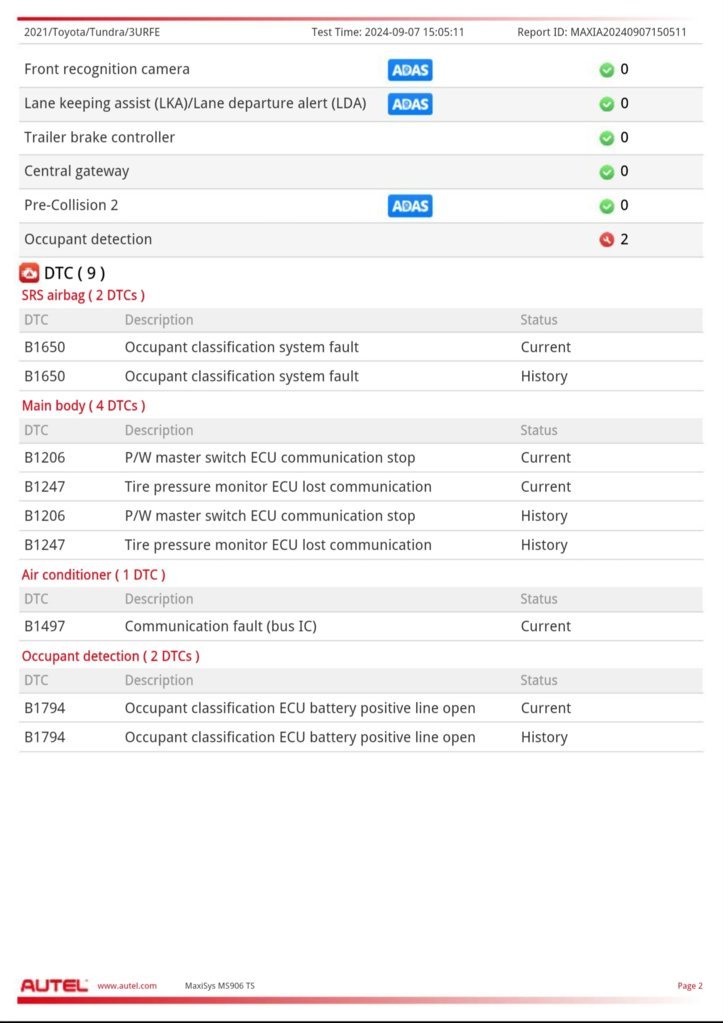The width and height of the screenshot is (723, 1023).
Task: Click the ADAS badge for Pre-Collision 2
Action: pyautogui.click(x=410, y=206)
